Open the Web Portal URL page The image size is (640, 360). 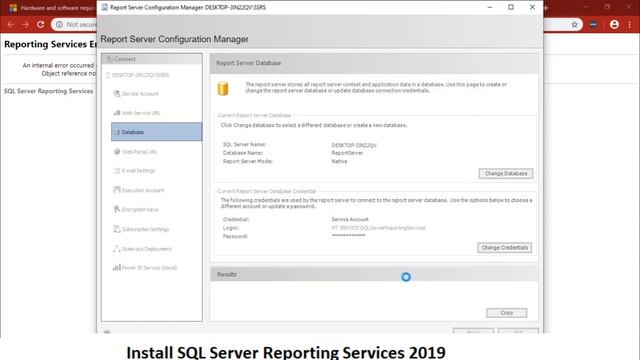(x=135, y=152)
